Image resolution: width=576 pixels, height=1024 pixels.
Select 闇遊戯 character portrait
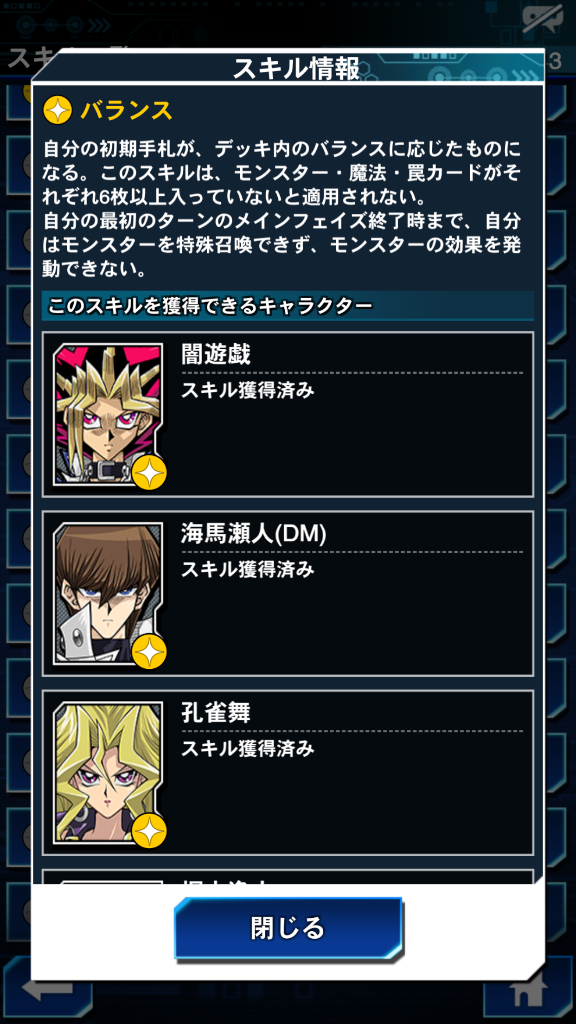coord(108,415)
